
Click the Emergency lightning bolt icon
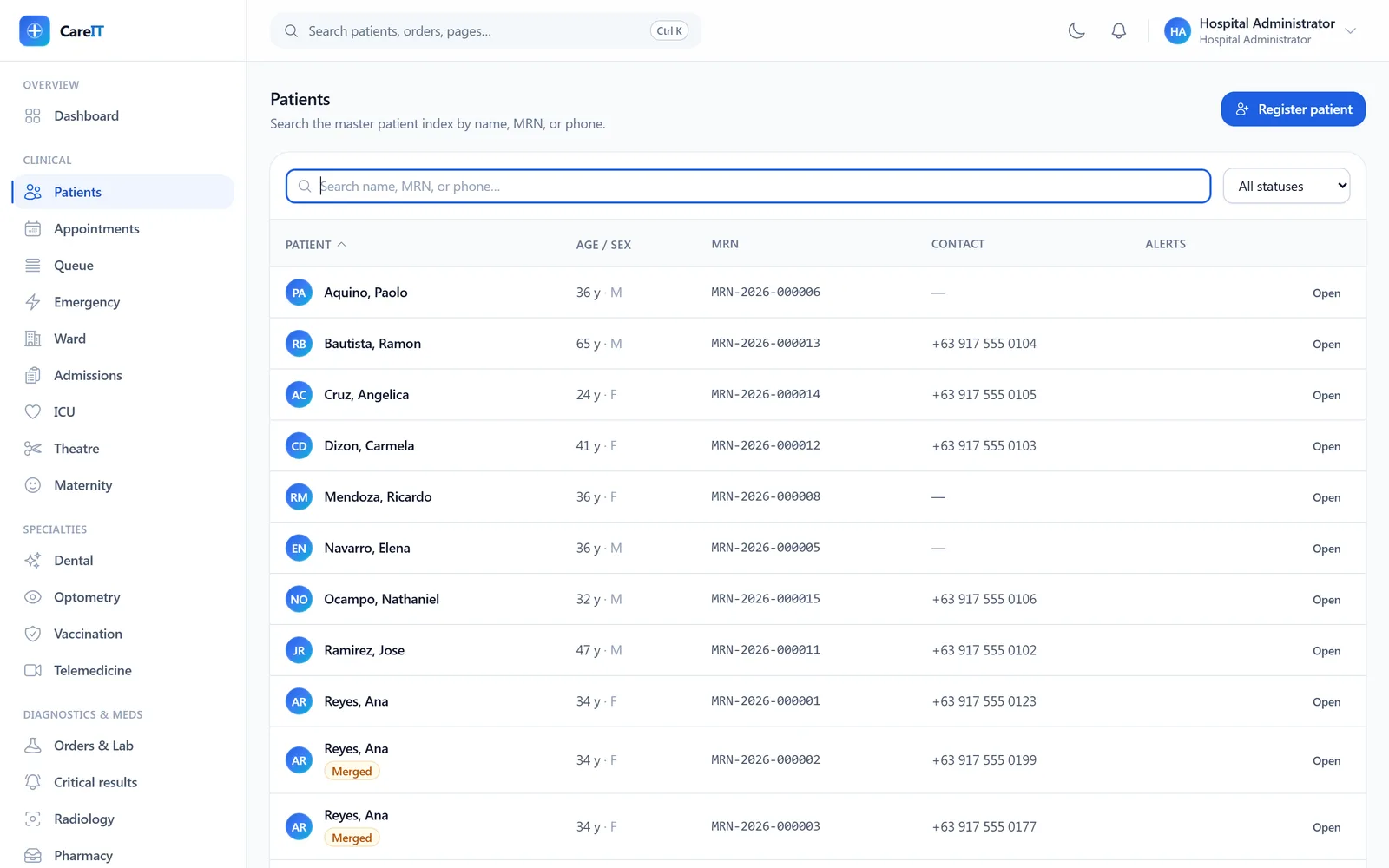33,302
